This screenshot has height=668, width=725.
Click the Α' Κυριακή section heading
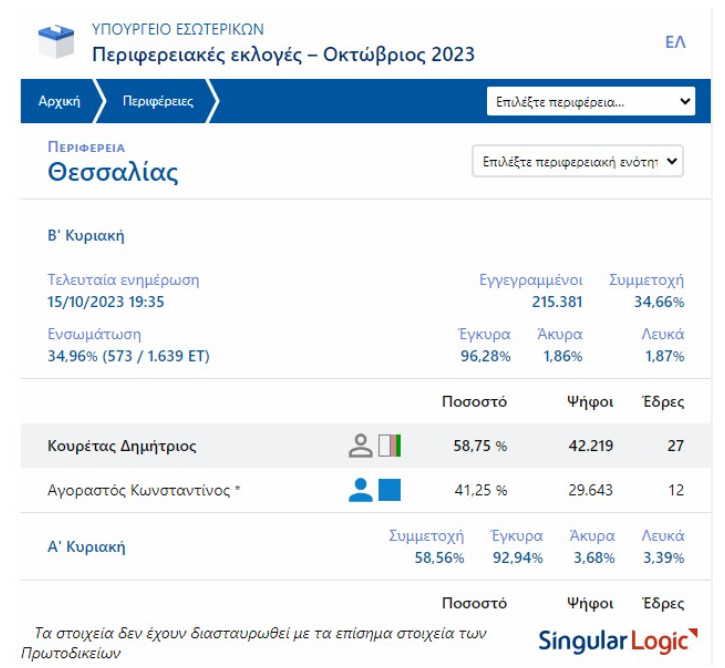[x=86, y=547]
